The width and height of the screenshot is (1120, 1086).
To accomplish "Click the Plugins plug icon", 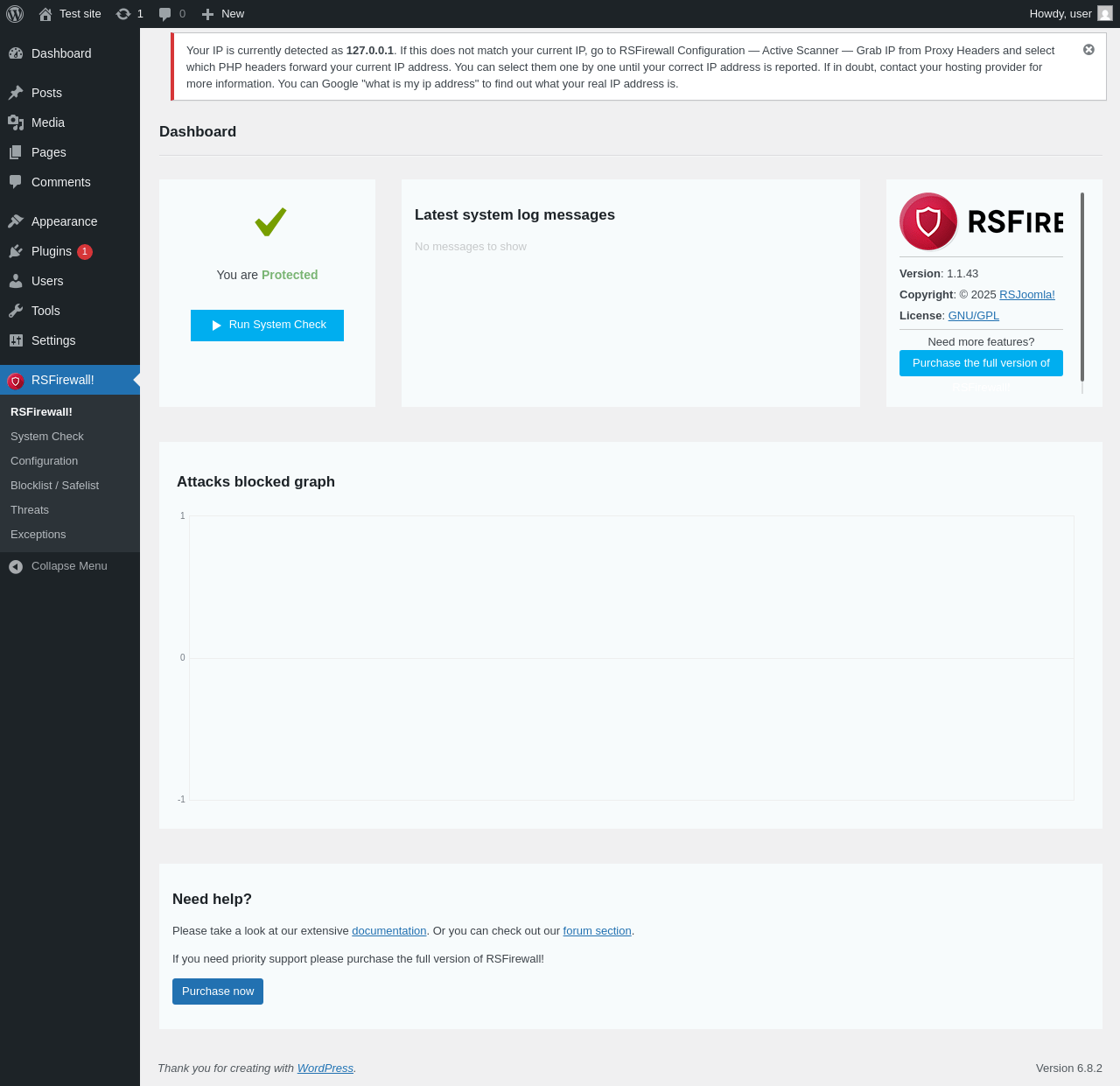I will (16, 251).
